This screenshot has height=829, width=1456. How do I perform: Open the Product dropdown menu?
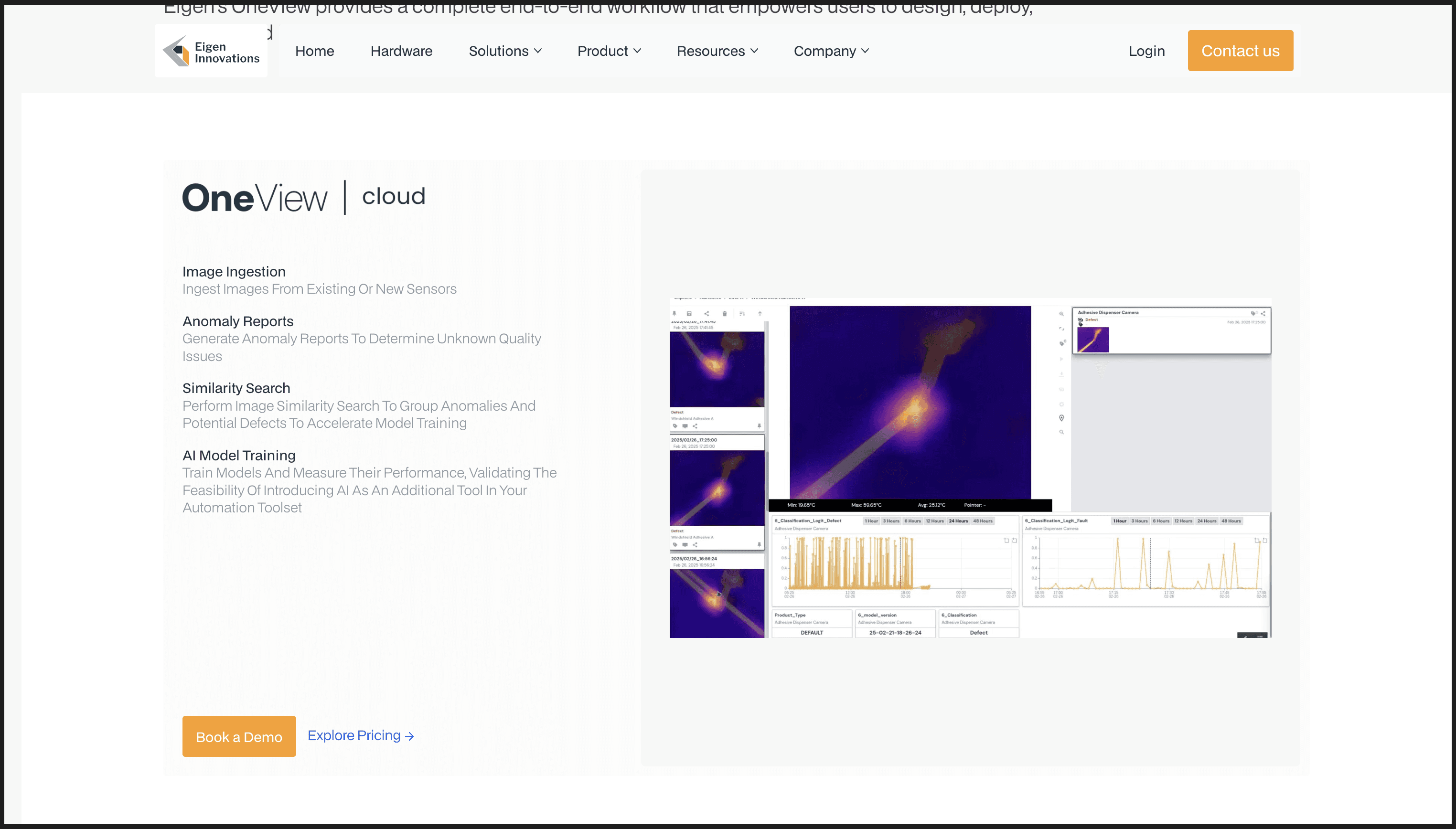click(x=609, y=51)
